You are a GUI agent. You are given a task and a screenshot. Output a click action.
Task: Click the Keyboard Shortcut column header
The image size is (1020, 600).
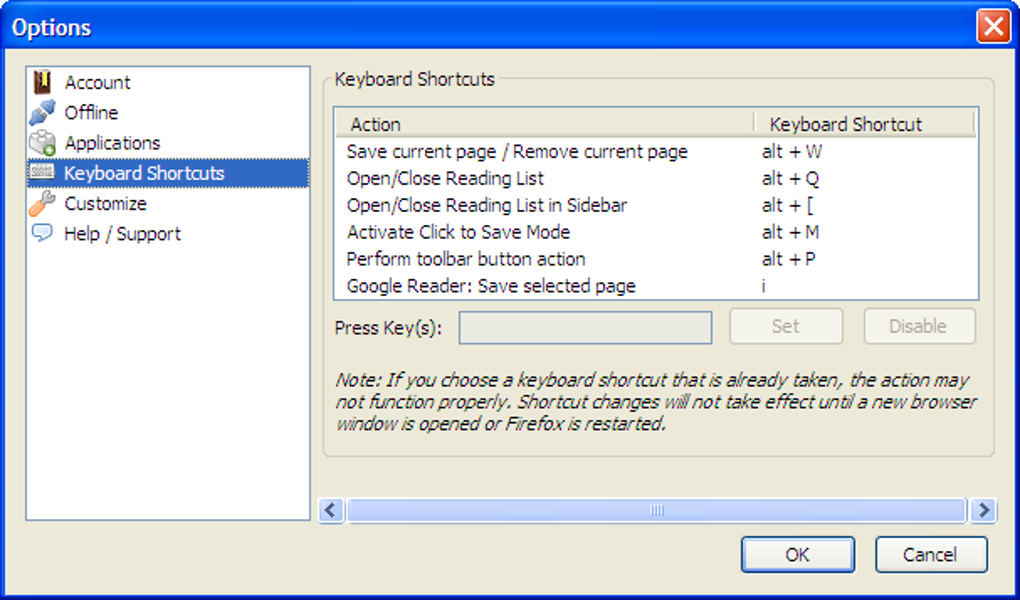[865, 124]
